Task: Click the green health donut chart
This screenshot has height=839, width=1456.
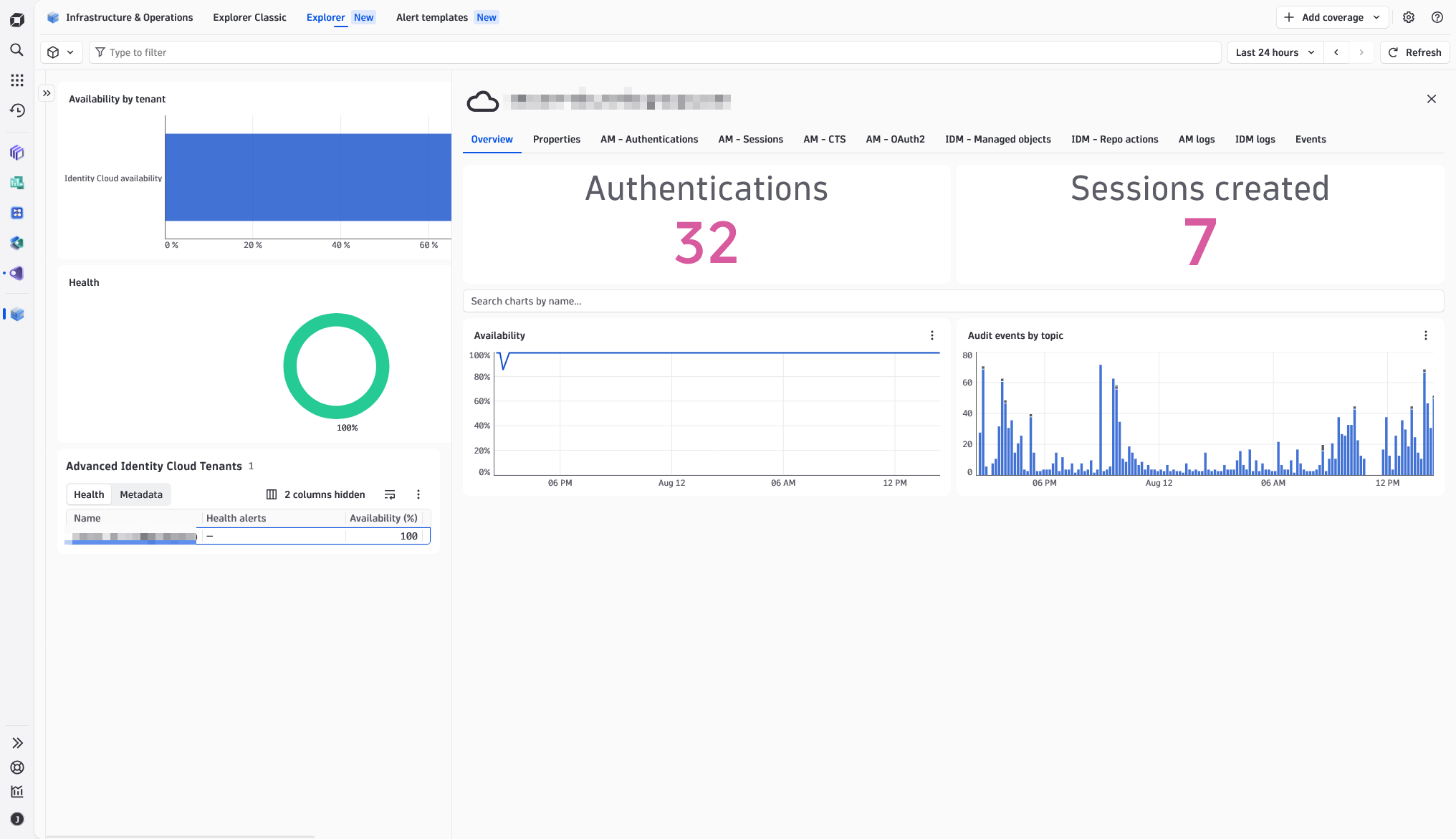Action: 336,366
